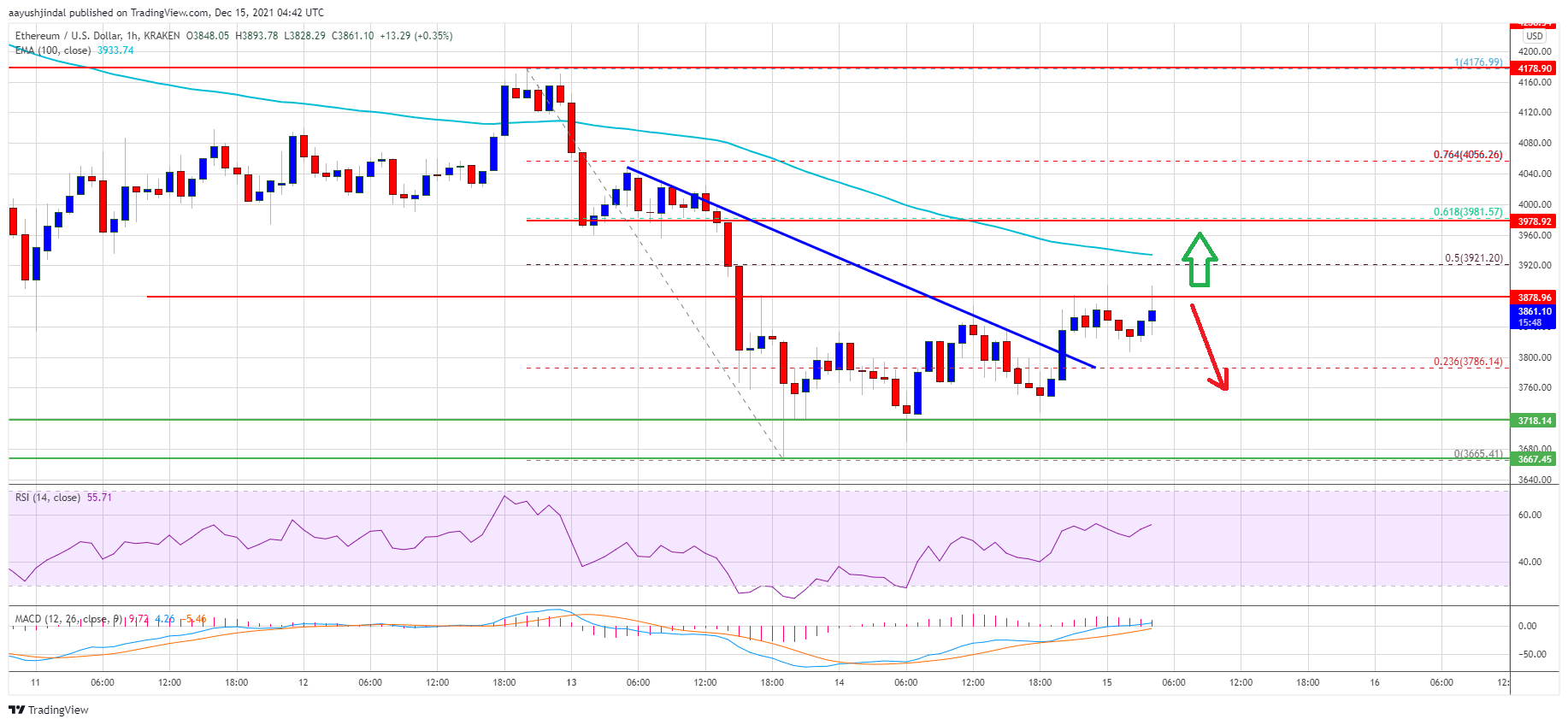Select the 1(4176.99) Fibonacci level label
This screenshot has height=725, width=1568.
click(x=1478, y=62)
